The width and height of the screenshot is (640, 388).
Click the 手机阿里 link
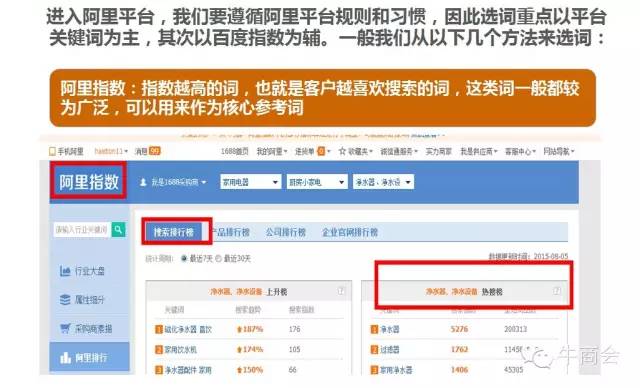[x=70, y=151]
